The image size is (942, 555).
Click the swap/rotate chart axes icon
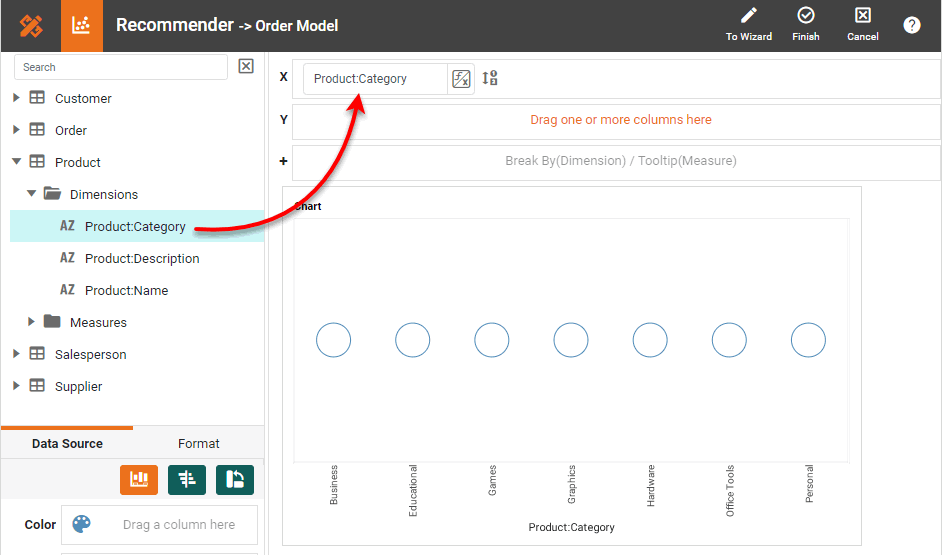[x=235, y=480]
